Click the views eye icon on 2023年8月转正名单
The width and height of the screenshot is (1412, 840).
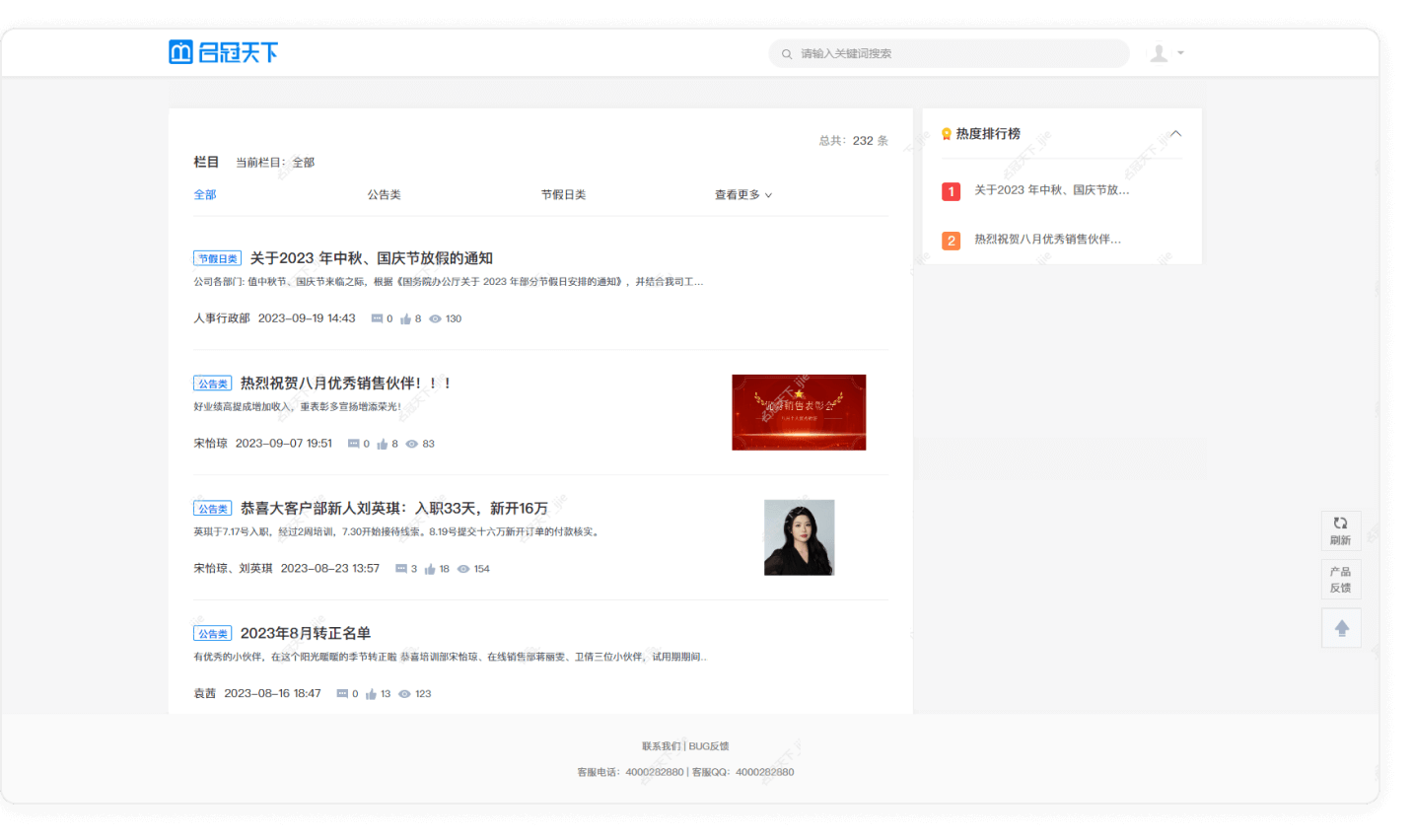[404, 694]
